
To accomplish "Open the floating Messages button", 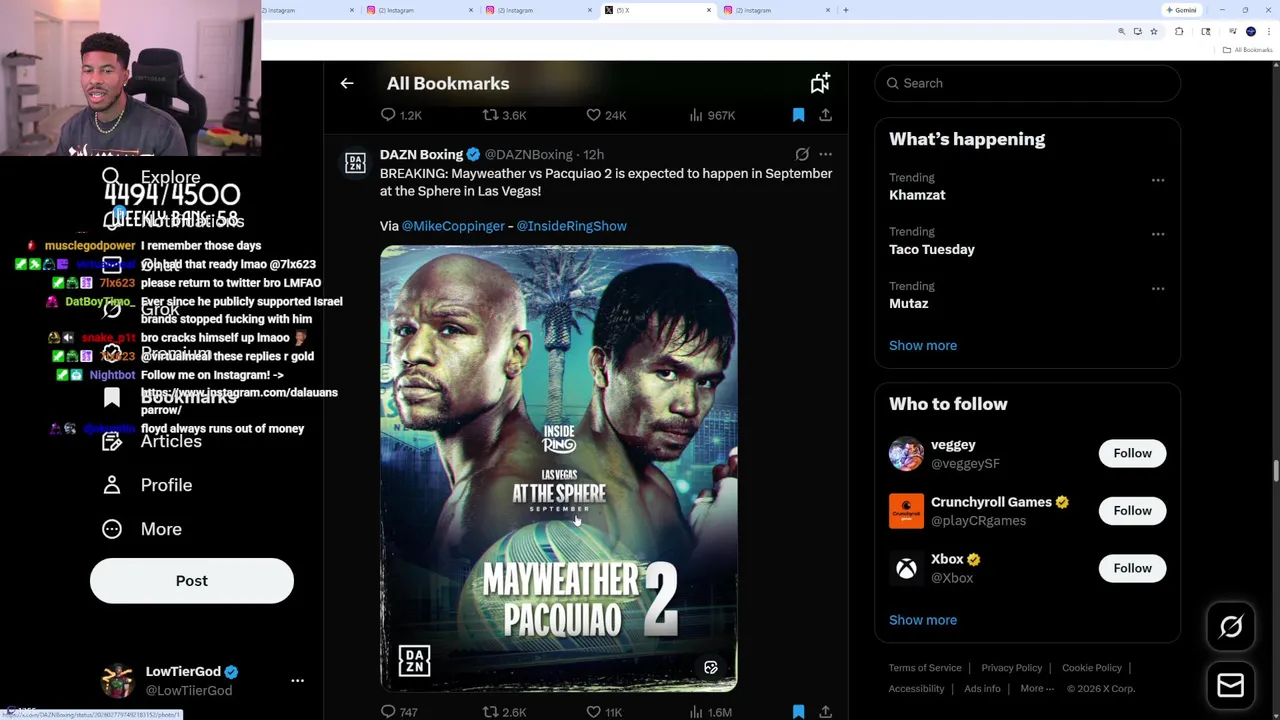I will 1231,685.
